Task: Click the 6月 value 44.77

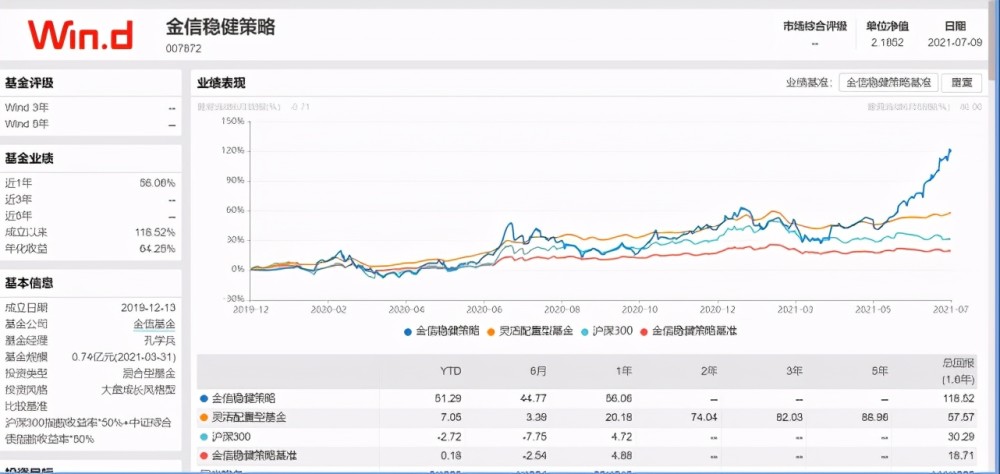Action: click(x=534, y=398)
